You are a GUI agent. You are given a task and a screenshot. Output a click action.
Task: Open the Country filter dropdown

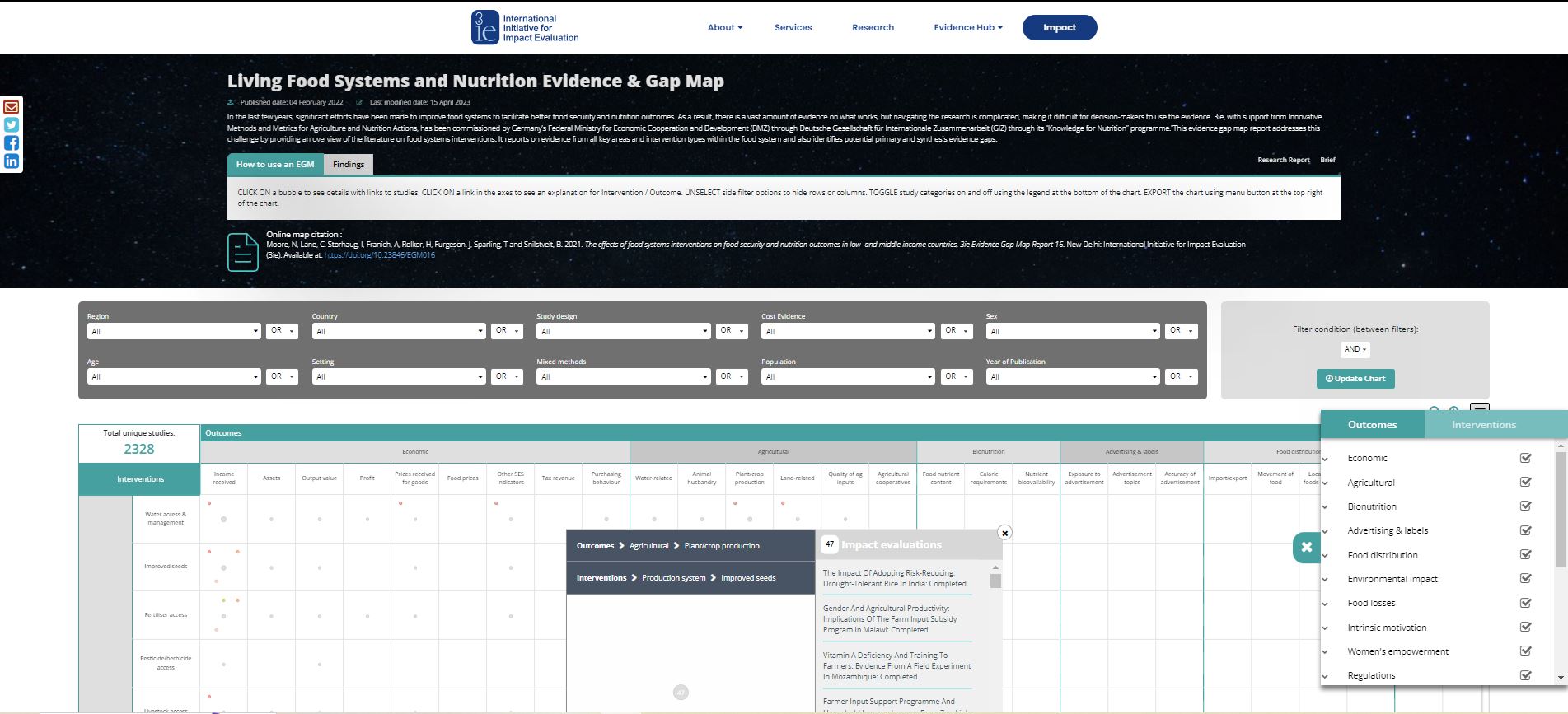tap(399, 331)
